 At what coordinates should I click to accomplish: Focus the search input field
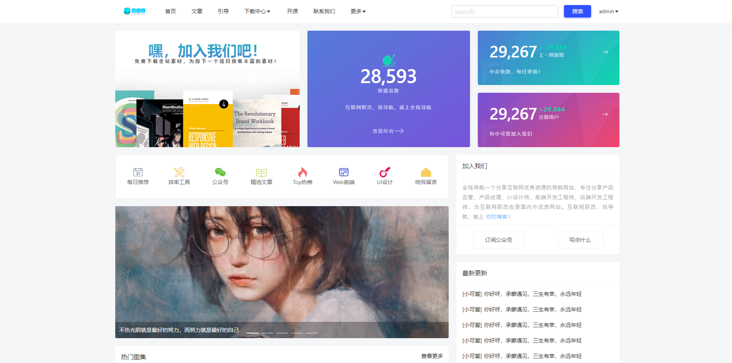click(504, 11)
